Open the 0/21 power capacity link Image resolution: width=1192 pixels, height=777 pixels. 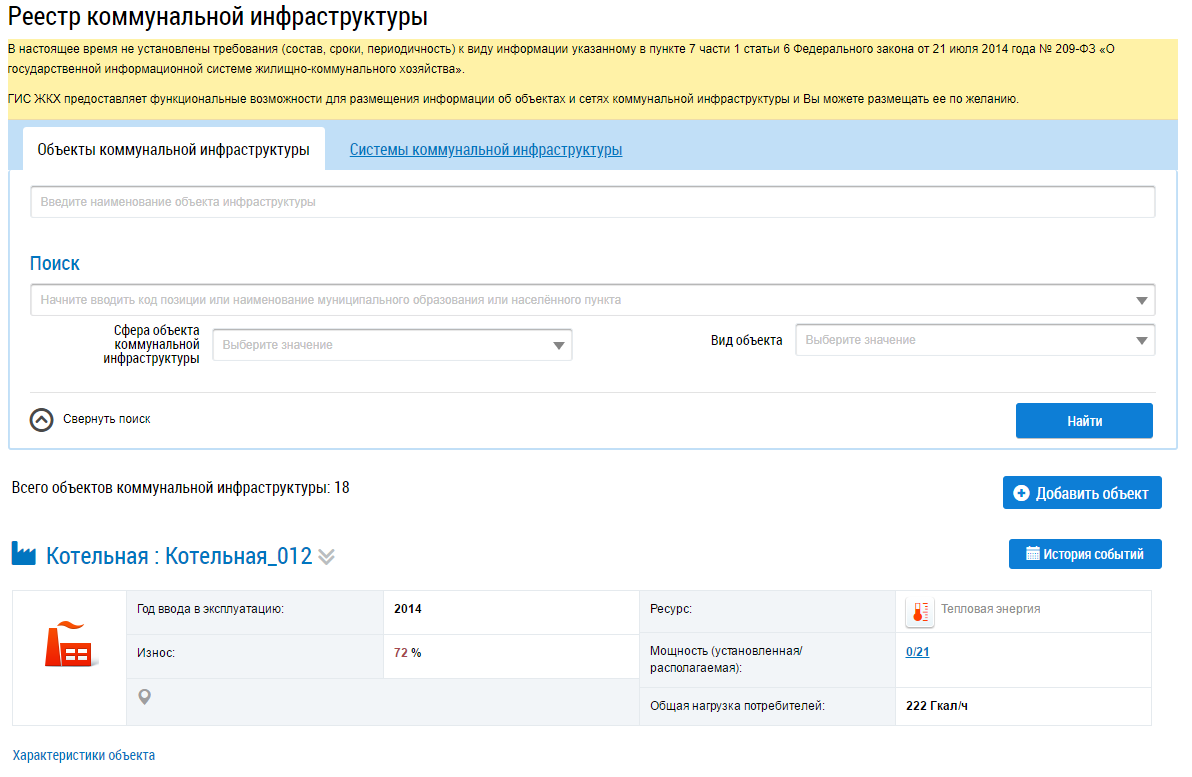pyautogui.click(x=917, y=652)
